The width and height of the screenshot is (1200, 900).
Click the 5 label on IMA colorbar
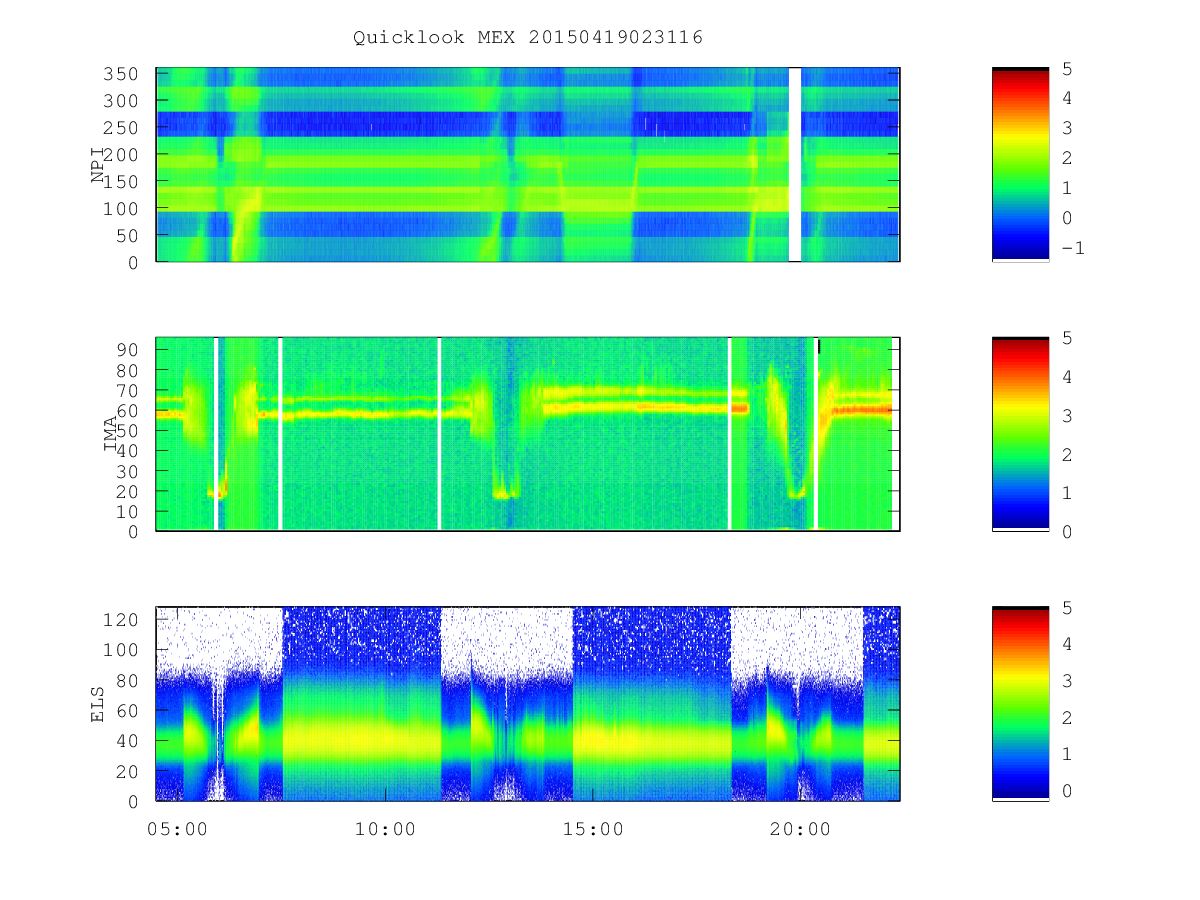(1067, 338)
